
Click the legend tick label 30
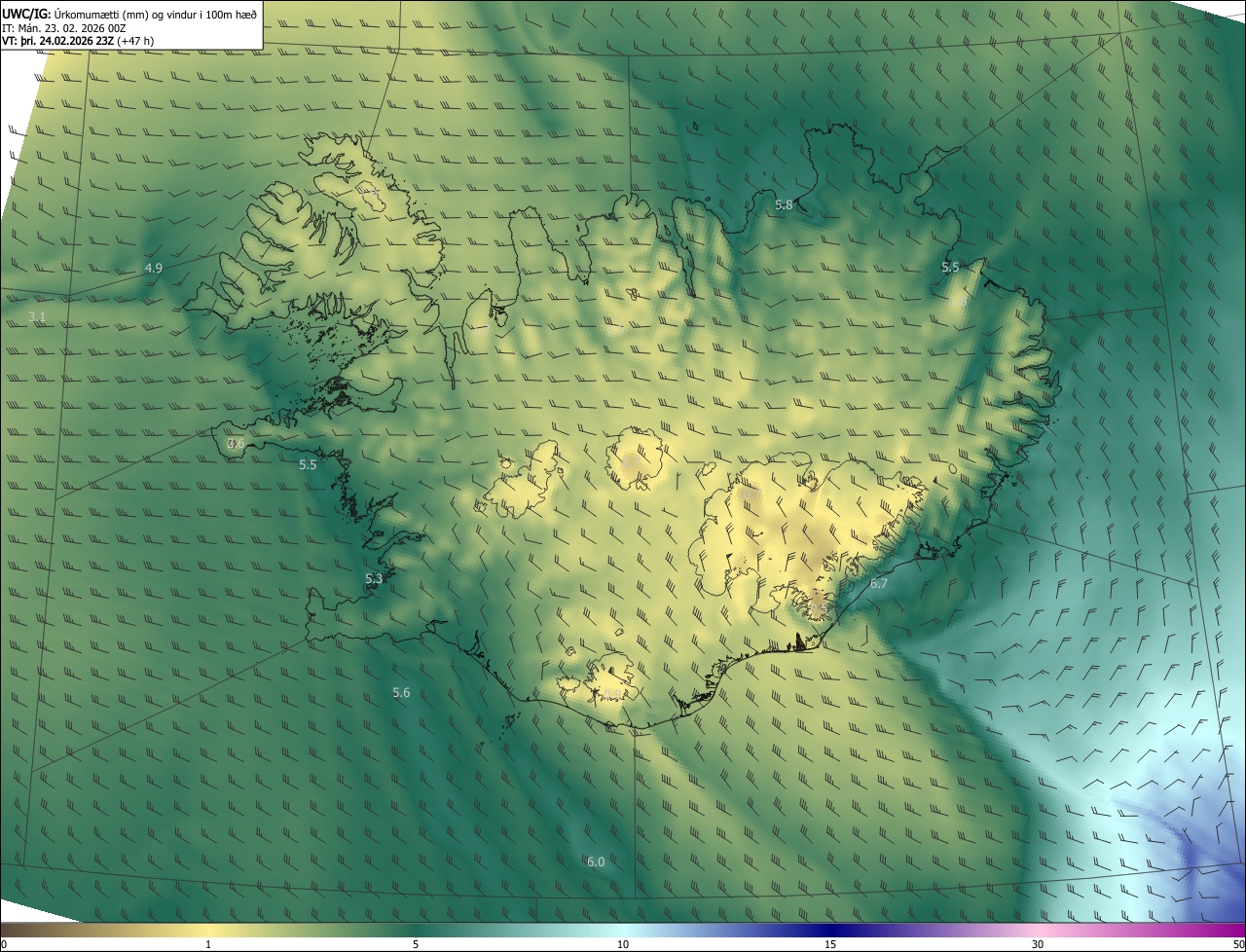click(1038, 945)
